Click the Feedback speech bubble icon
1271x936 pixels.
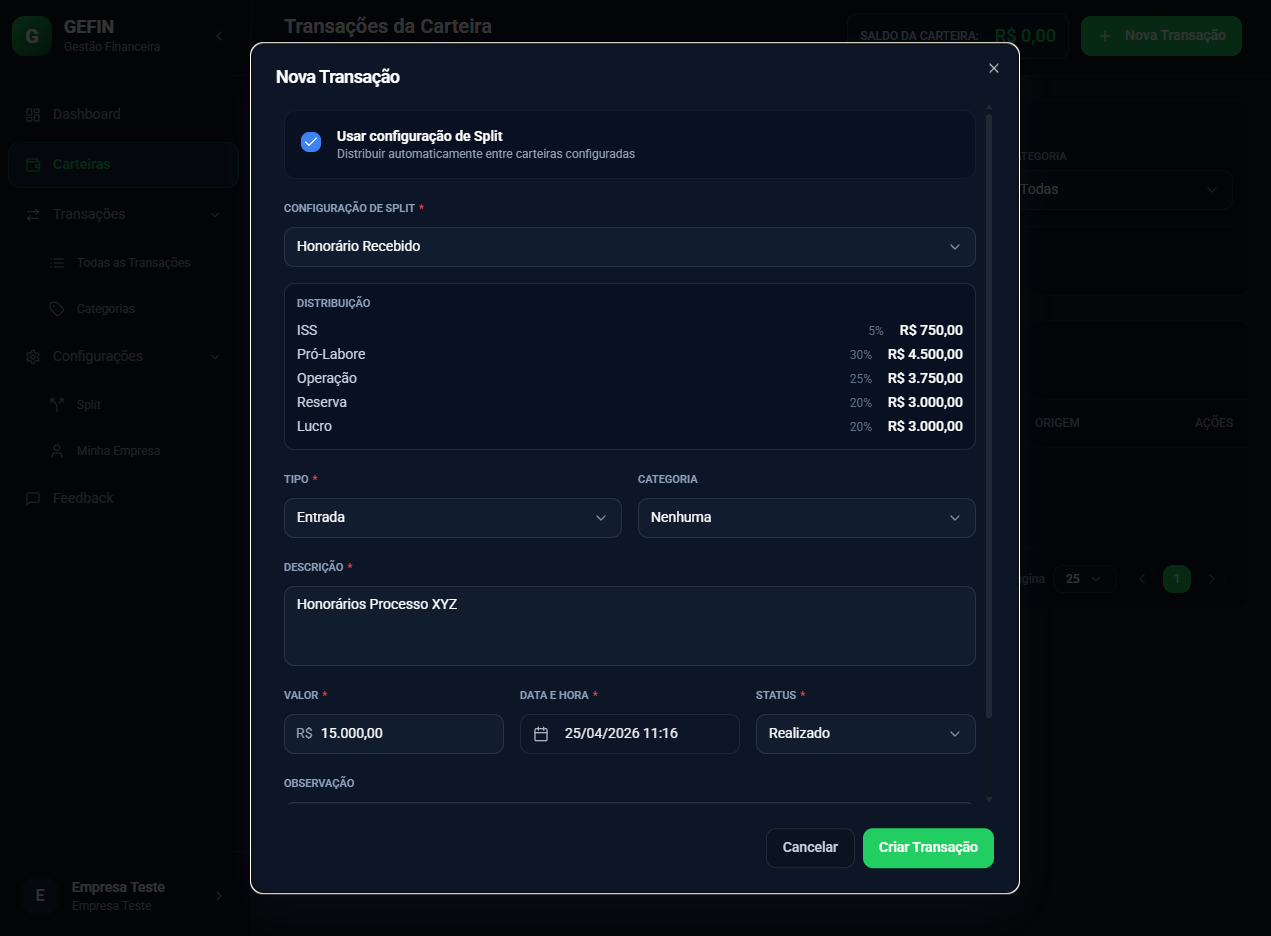pyautogui.click(x=33, y=499)
